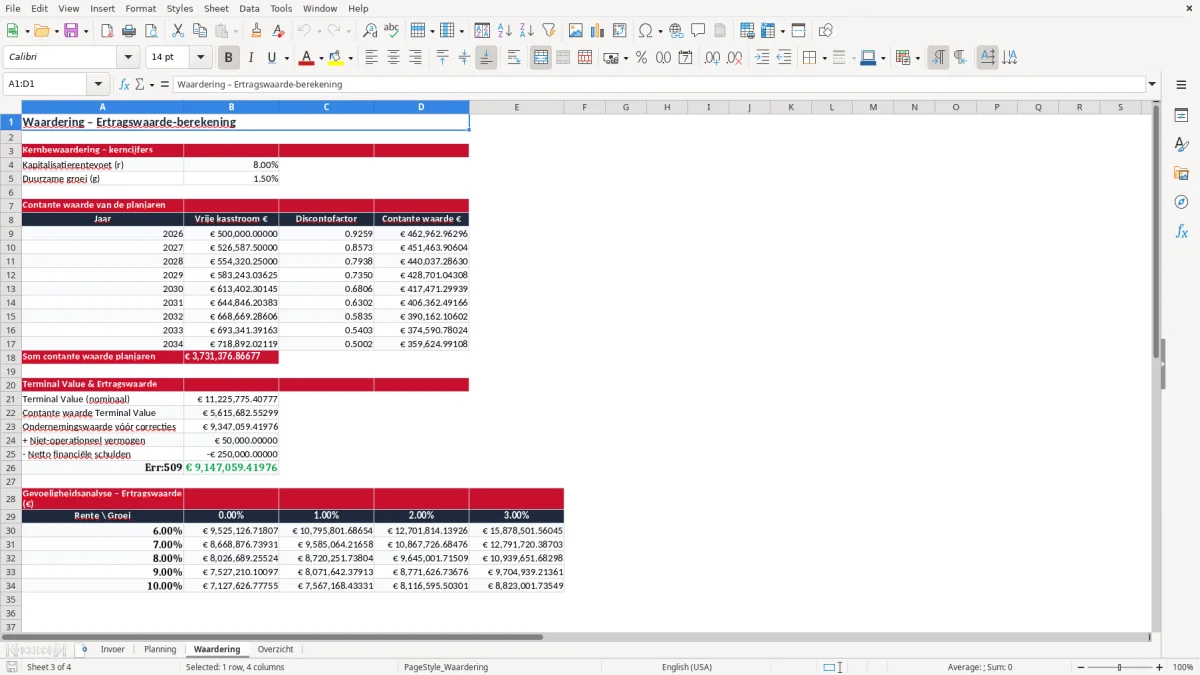This screenshot has width=1200, height=675.
Task: Insert a hyperlink
Action: click(676, 31)
